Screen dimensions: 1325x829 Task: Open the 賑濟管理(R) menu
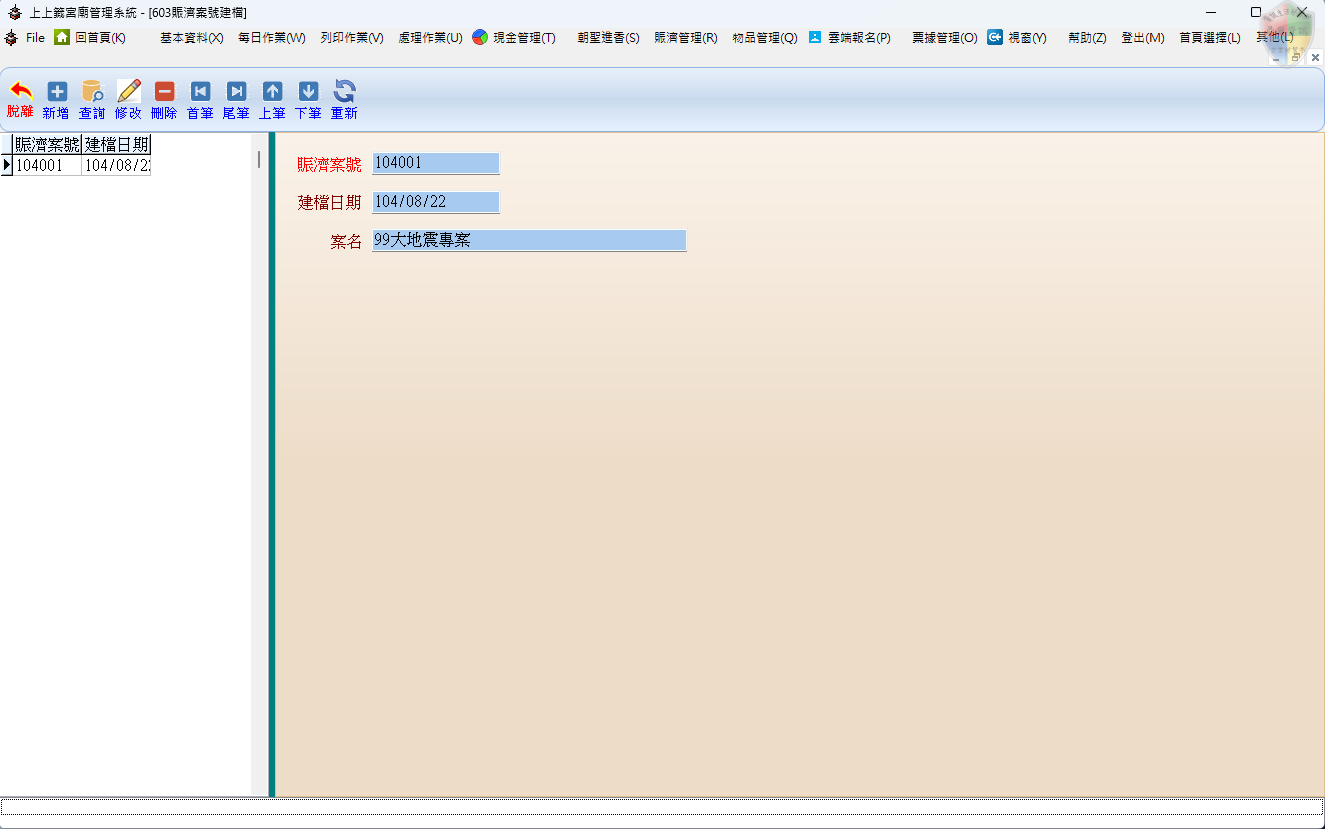[685, 38]
